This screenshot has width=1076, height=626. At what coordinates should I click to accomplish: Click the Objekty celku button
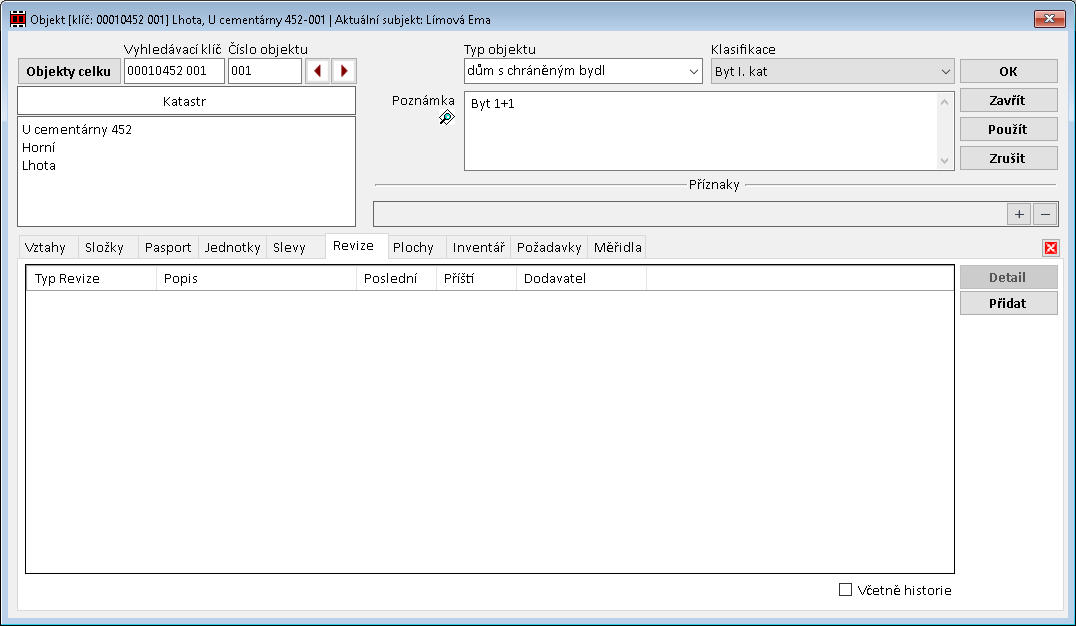tap(69, 71)
